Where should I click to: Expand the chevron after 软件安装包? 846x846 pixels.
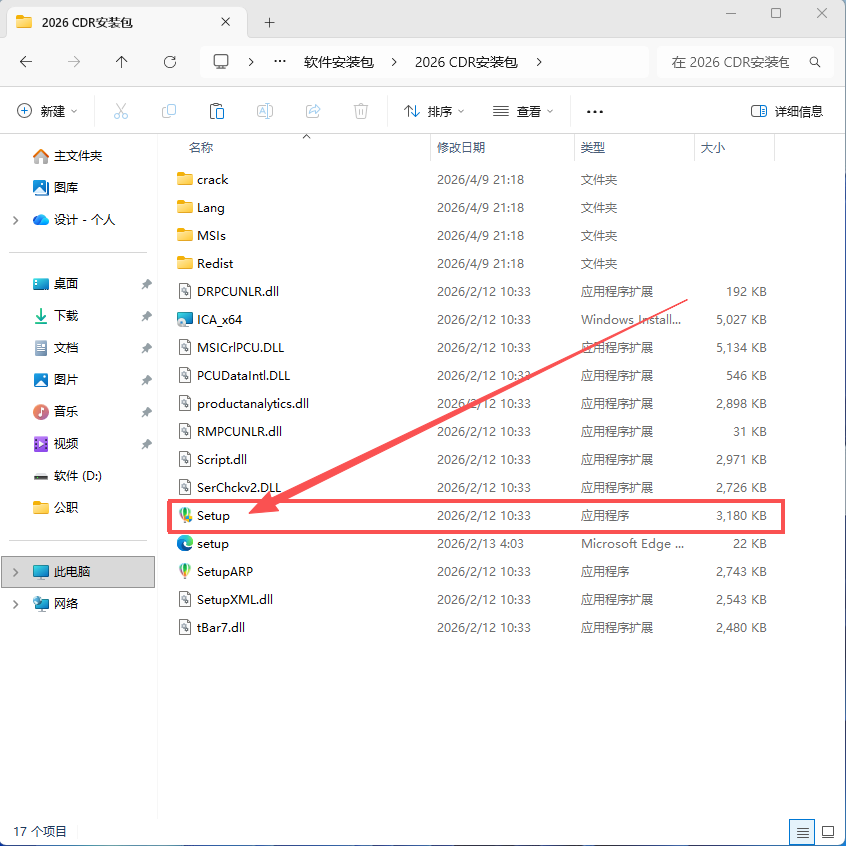click(394, 62)
